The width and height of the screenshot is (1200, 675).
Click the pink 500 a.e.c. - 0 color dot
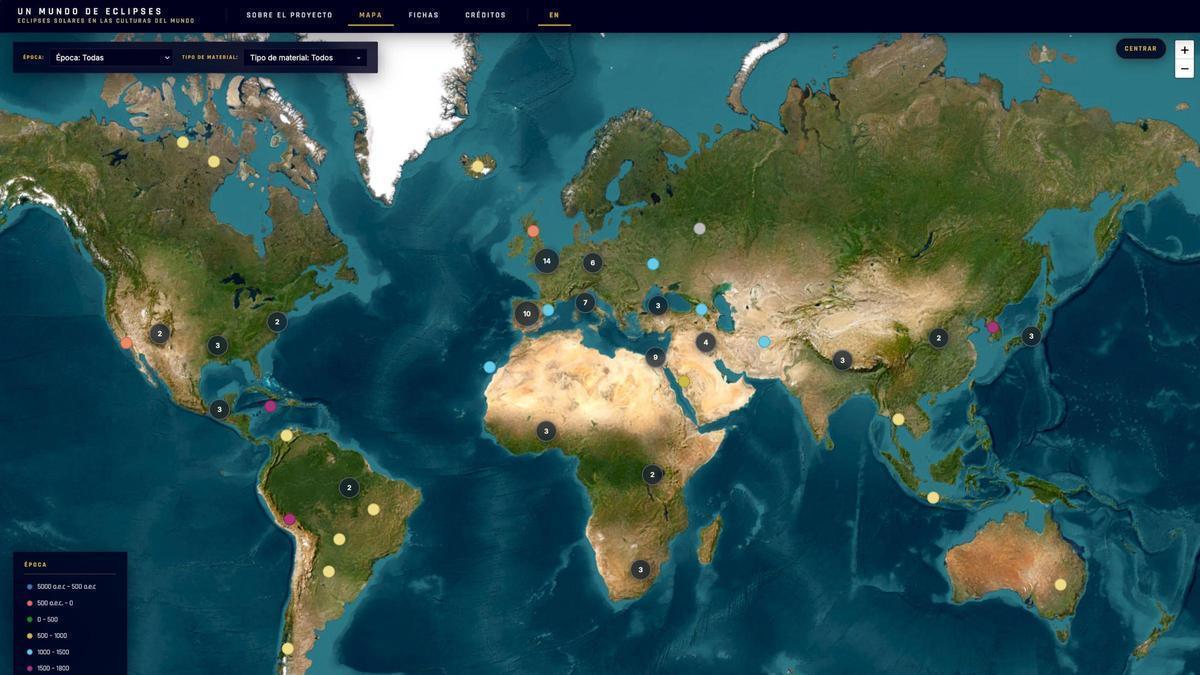[30, 603]
